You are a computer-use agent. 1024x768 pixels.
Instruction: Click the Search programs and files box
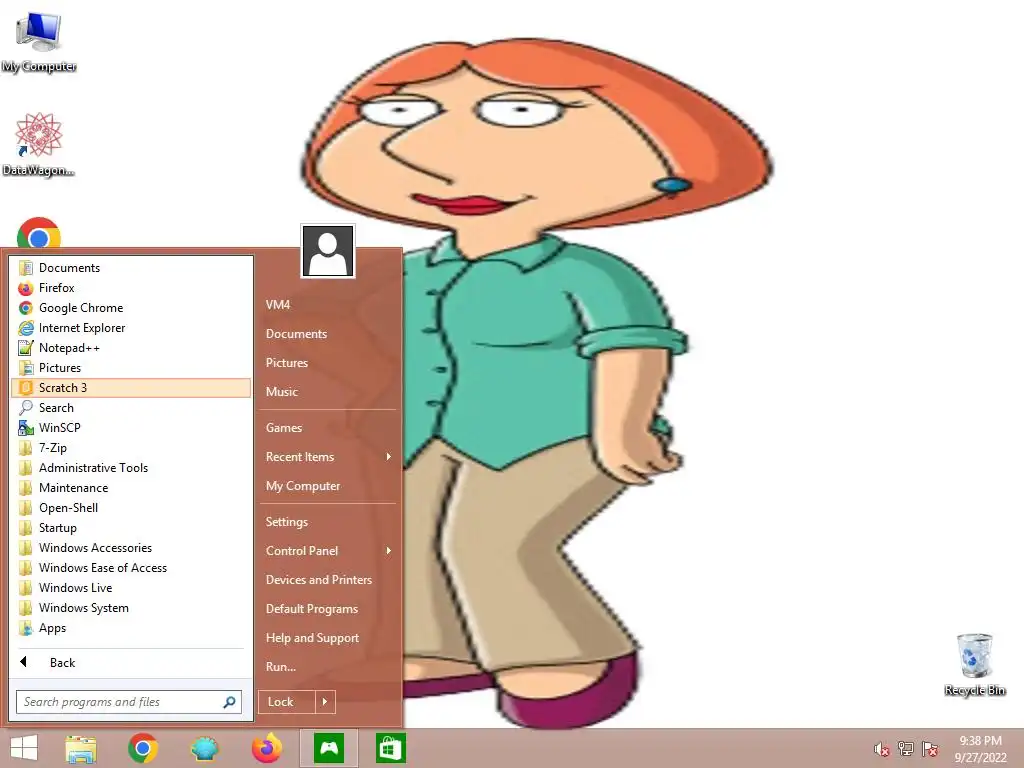tap(129, 702)
